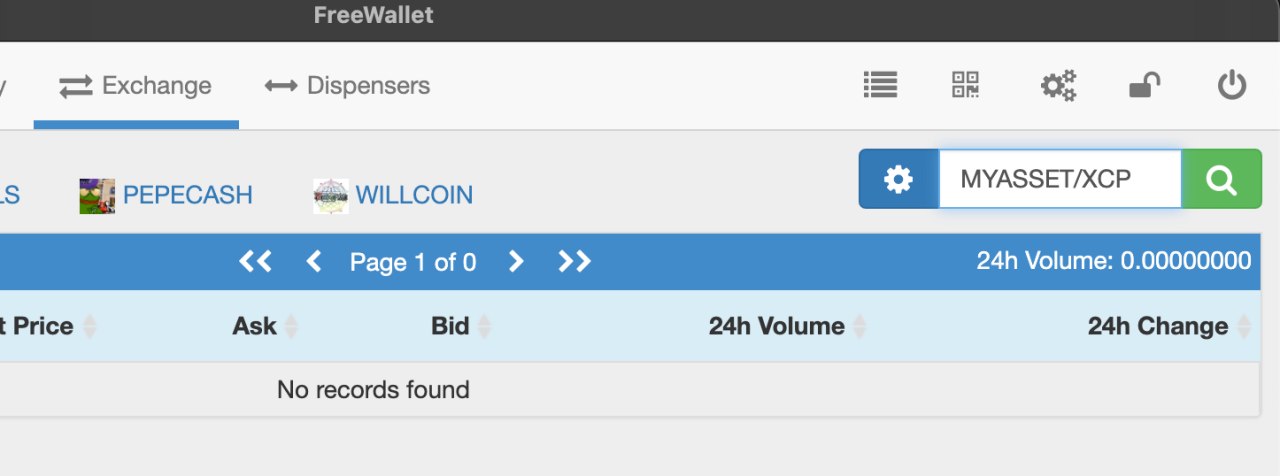Click the market settings gear button
Screen dimensions: 1280x476
[x=898, y=180]
